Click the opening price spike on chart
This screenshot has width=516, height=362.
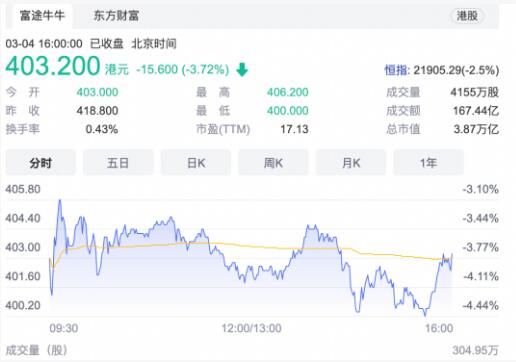(60, 201)
